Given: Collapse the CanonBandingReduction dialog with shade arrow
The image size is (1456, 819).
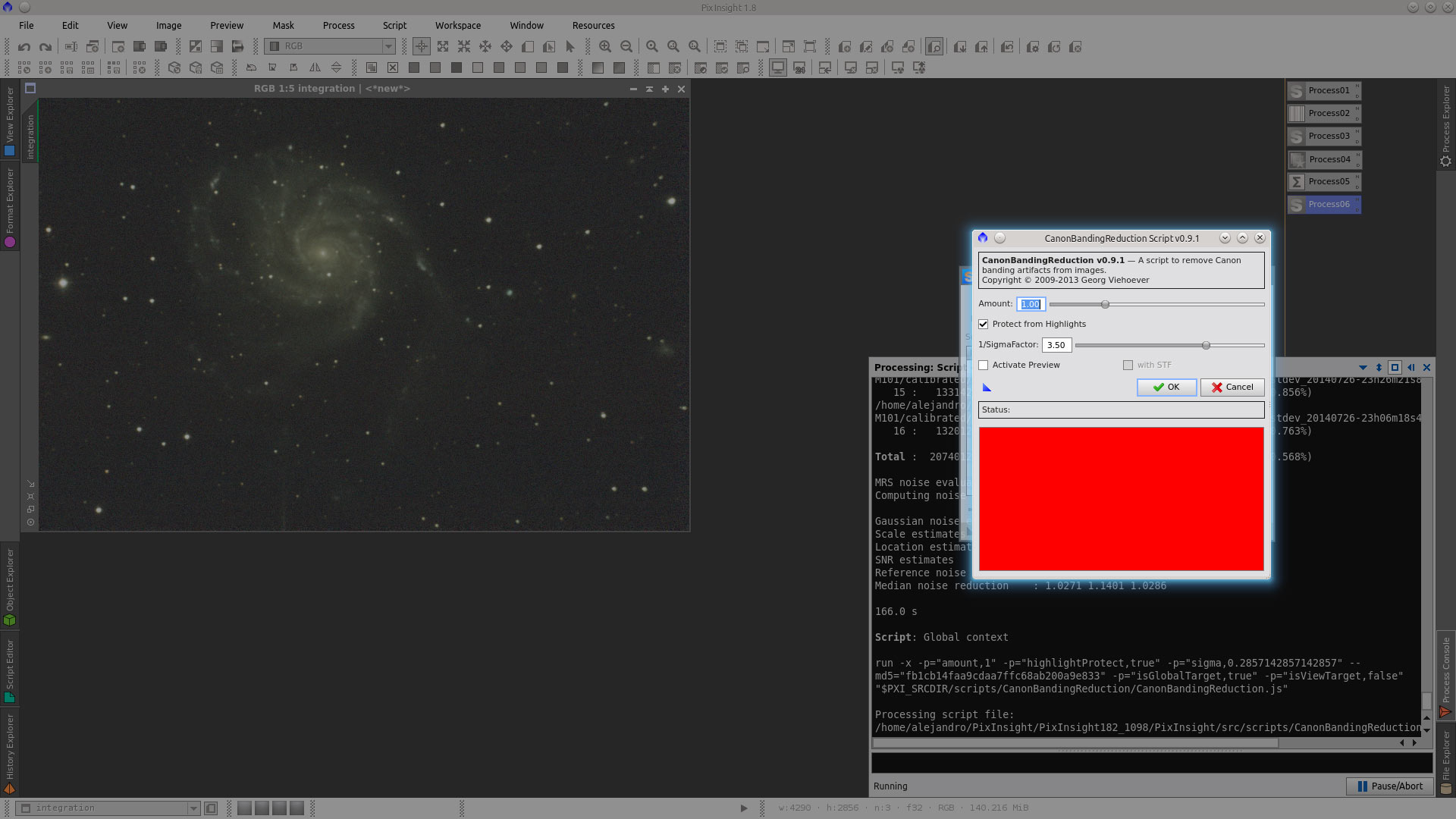Looking at the screenshot, I should (x=1243, y=237).
